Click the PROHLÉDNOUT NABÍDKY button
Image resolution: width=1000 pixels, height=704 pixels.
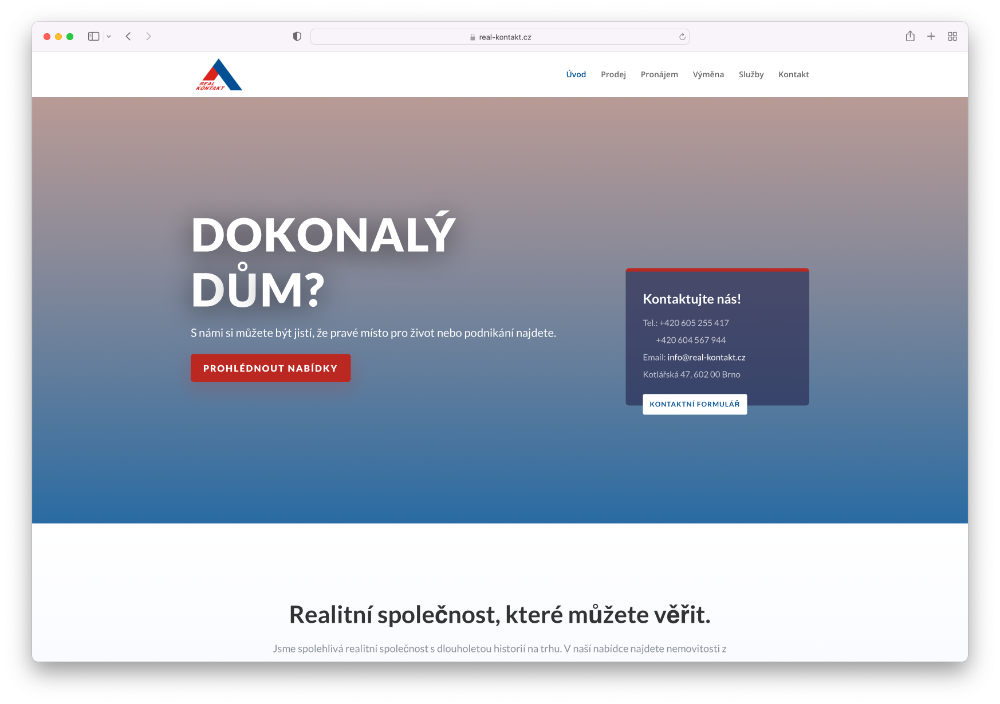[x=270, y=368]
